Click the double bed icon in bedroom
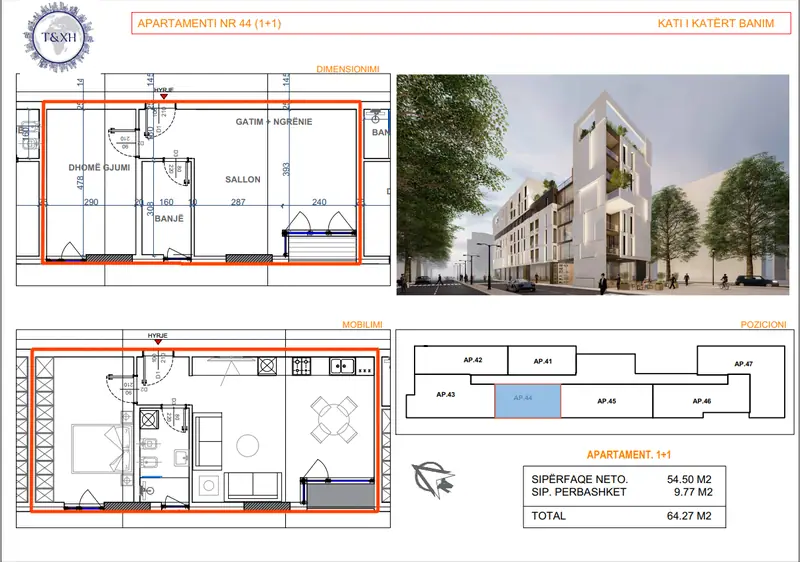 coord(102,448)
